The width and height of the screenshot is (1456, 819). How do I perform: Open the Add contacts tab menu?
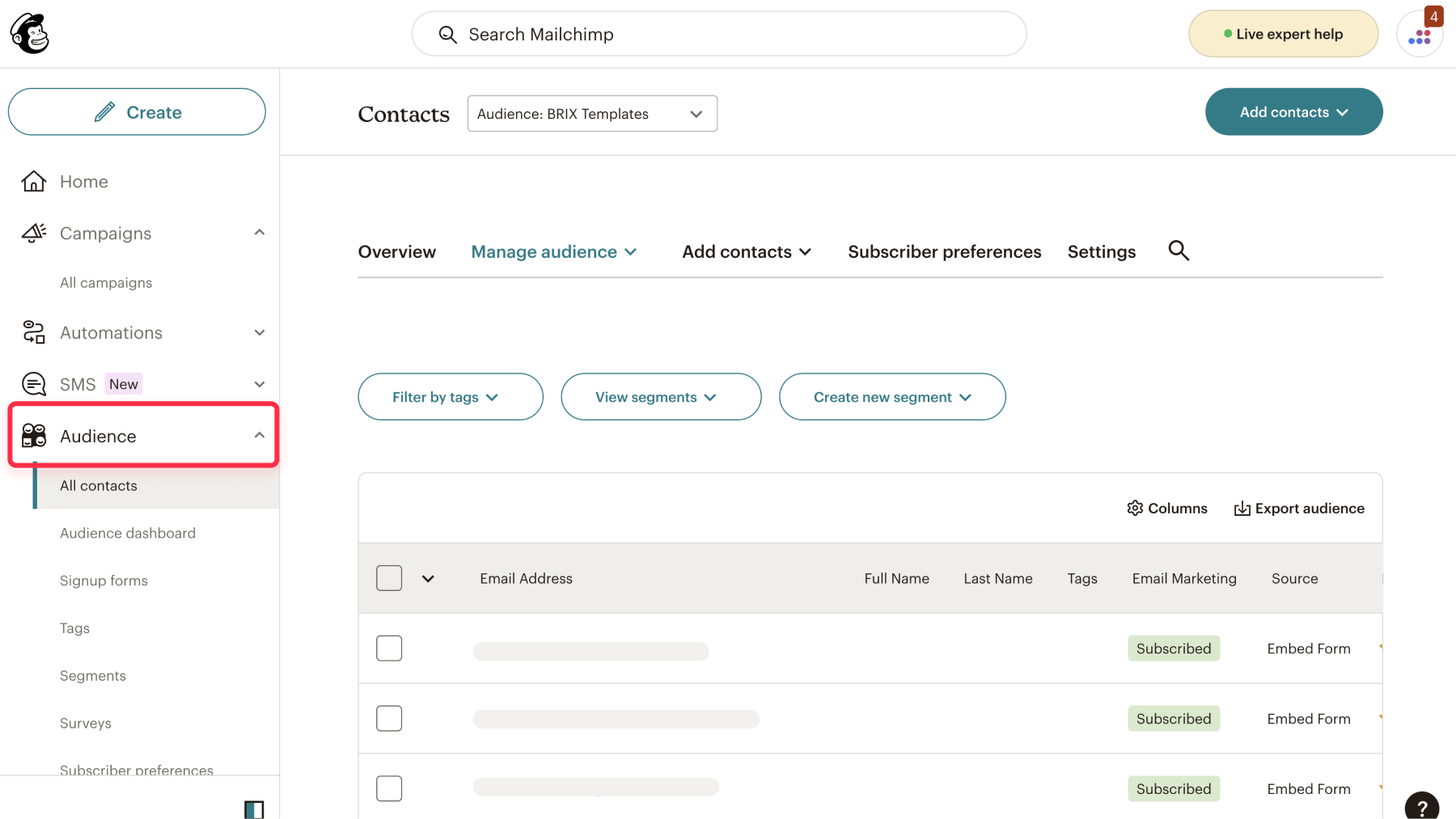(x=747, y=251)
